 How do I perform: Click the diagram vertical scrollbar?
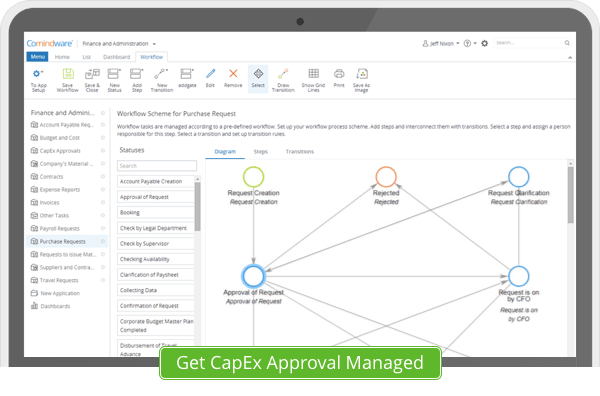[x=571, y=195]
